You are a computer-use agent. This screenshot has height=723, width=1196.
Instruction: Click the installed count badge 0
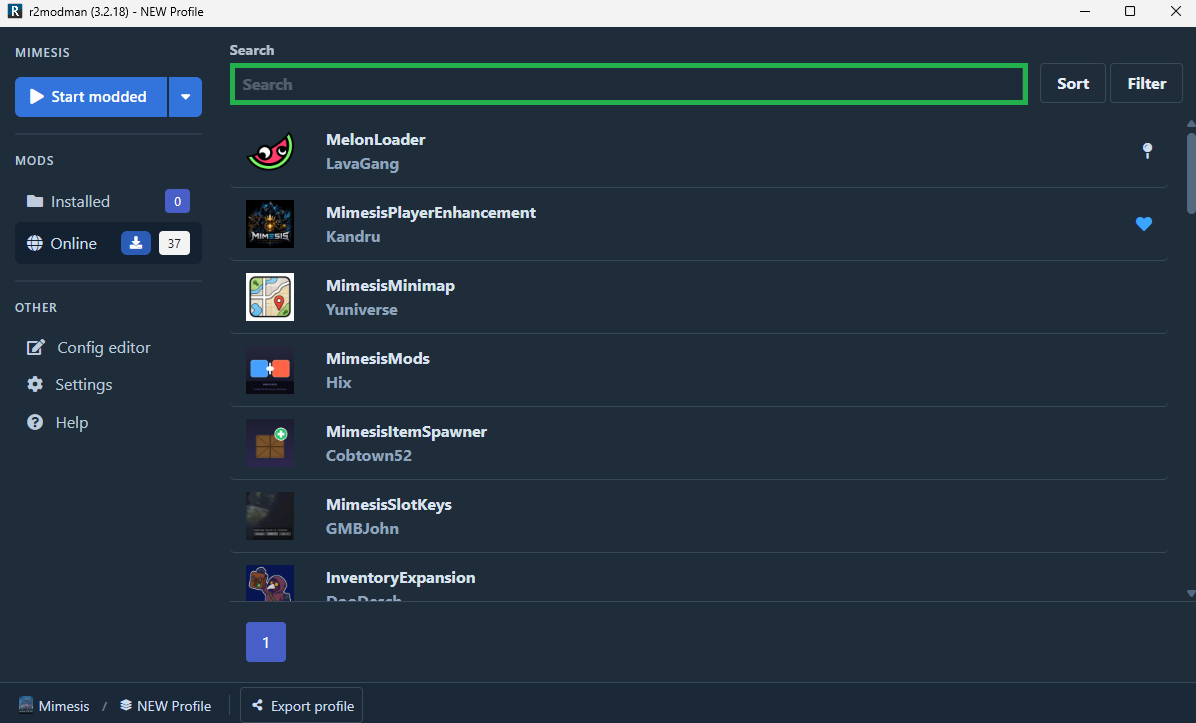178,201
